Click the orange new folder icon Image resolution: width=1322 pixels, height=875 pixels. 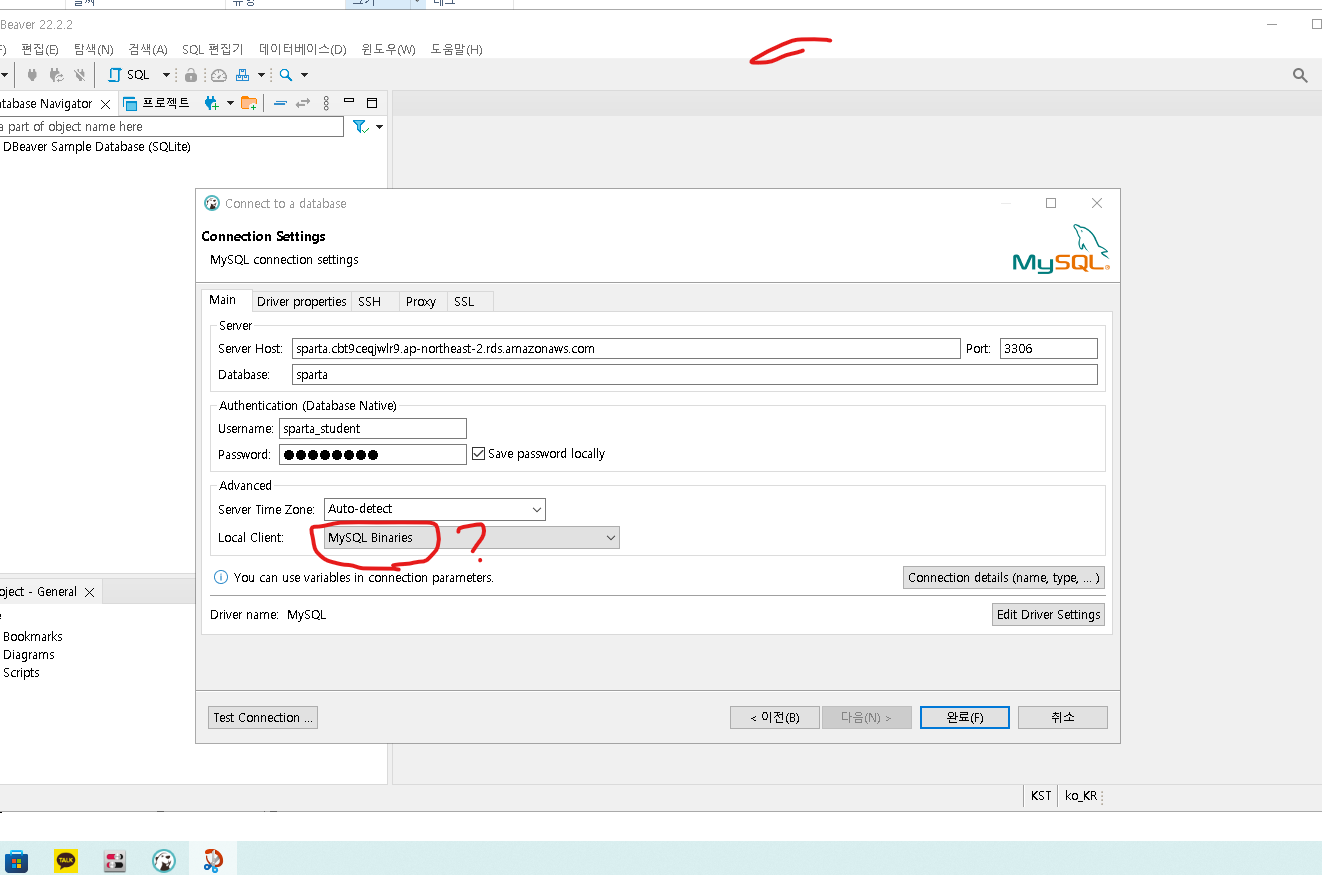(x=249, y=103)
